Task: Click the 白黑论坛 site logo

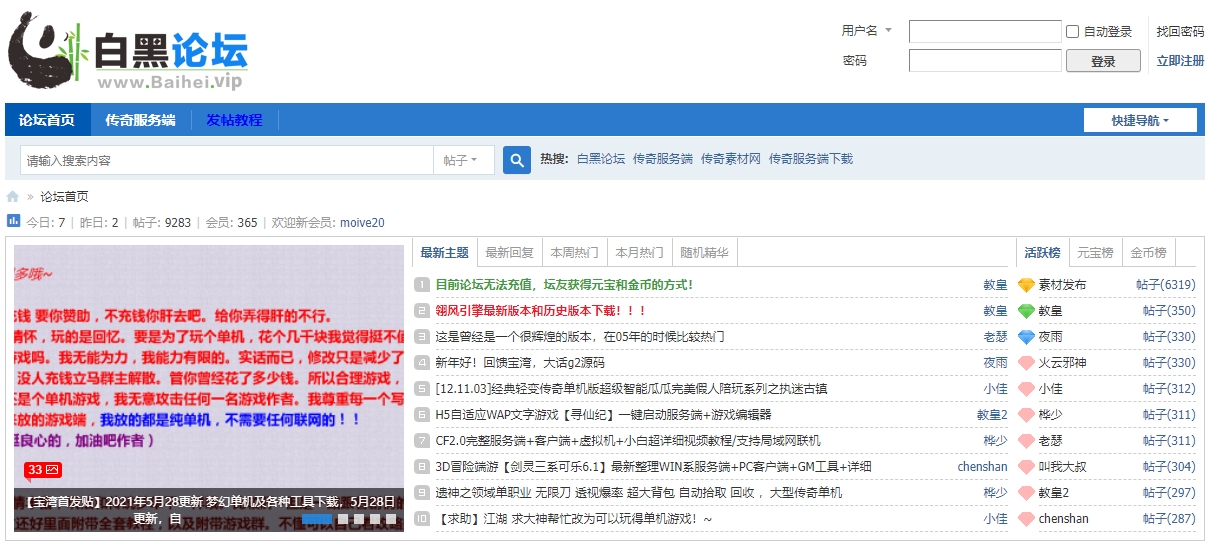Action: click(128, 52)
